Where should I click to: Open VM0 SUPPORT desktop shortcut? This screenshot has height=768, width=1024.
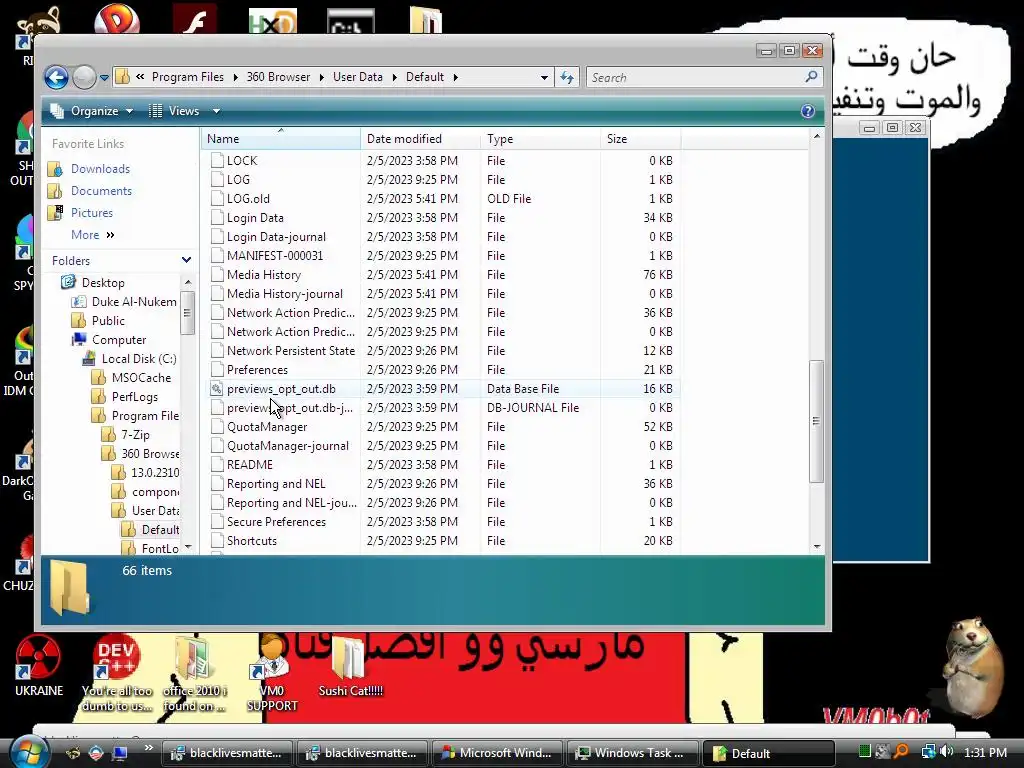272,673
